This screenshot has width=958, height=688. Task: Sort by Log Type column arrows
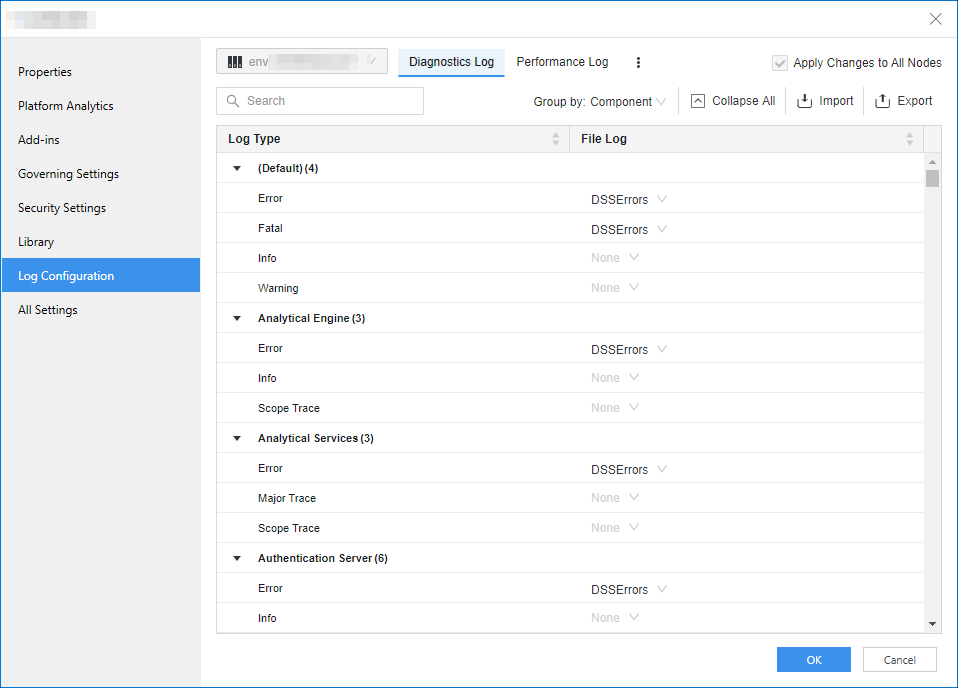(x=556, y=139)
